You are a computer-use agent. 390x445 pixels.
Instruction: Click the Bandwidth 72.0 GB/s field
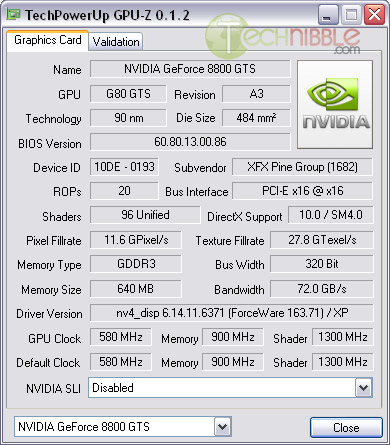tap(322, 289)
